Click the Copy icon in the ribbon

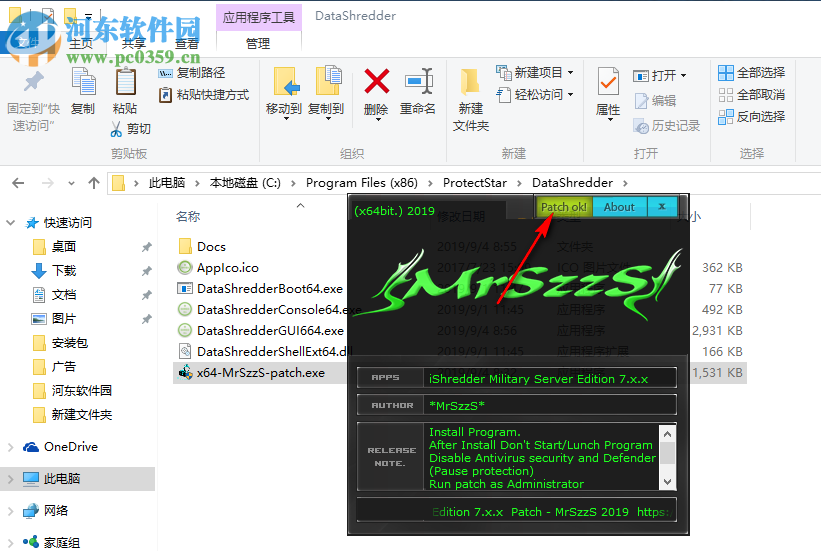point(83,82)
